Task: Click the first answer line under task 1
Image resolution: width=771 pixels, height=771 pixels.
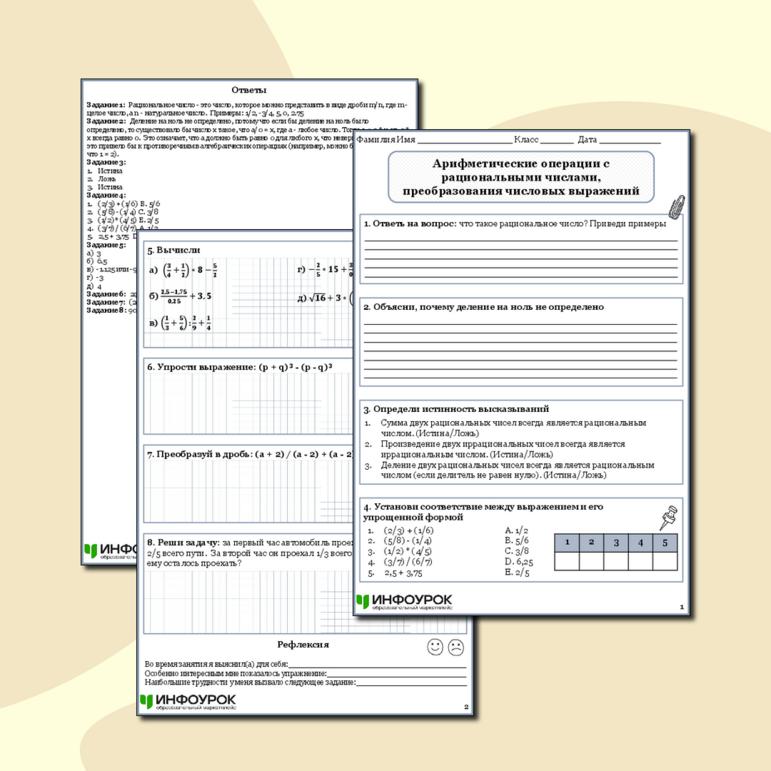Action: coord(519,241)
